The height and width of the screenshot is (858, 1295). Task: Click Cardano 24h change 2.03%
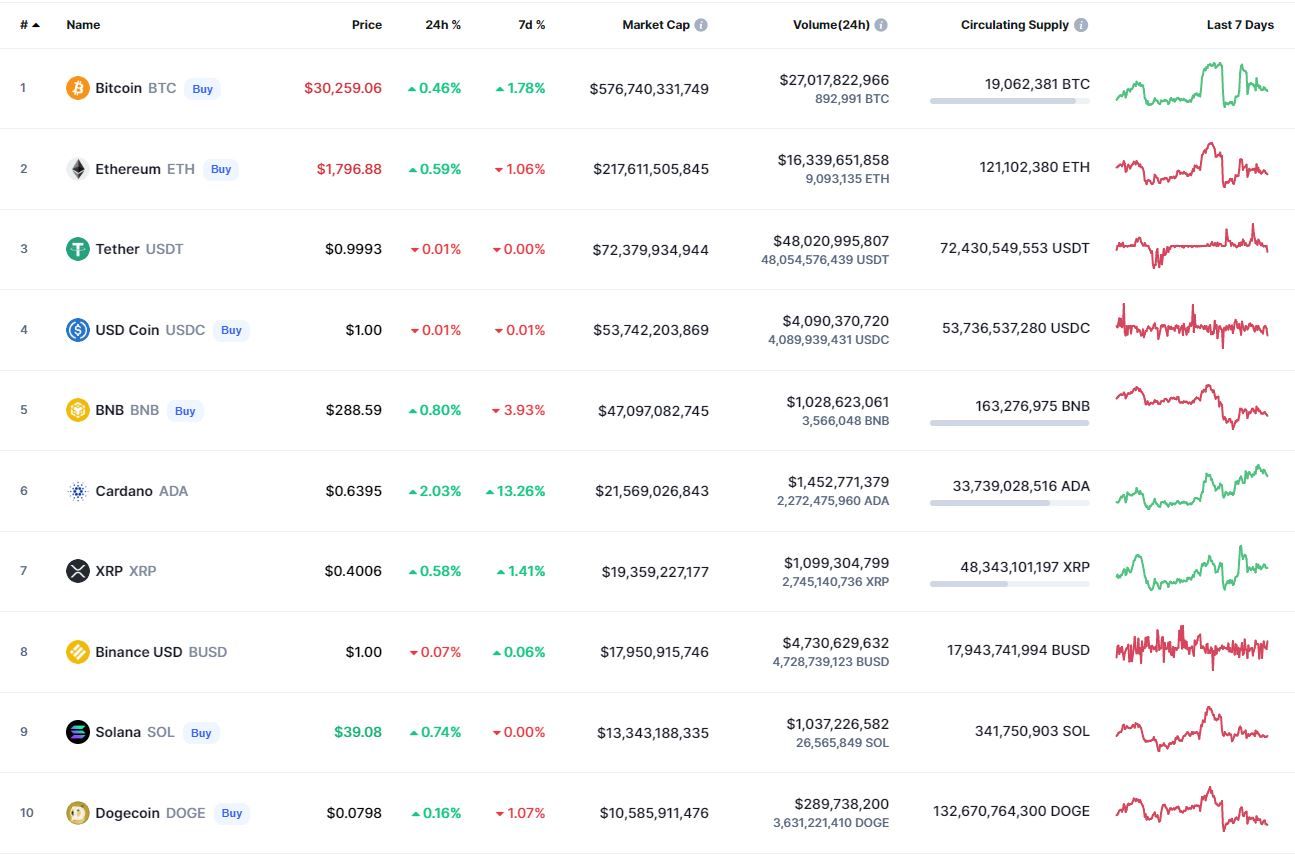[435, 491]
